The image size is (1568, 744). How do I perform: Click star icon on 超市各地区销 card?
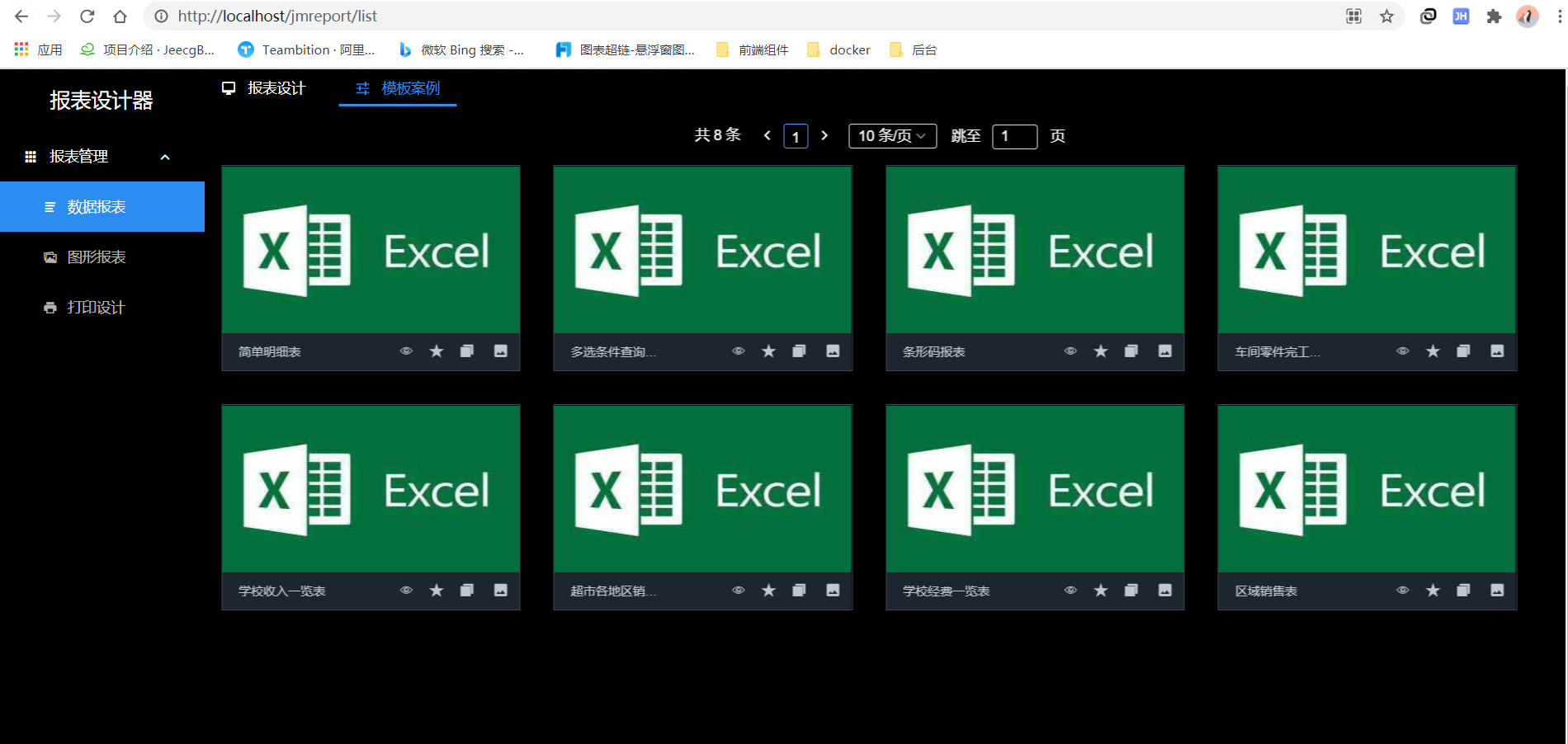point(769,591)
